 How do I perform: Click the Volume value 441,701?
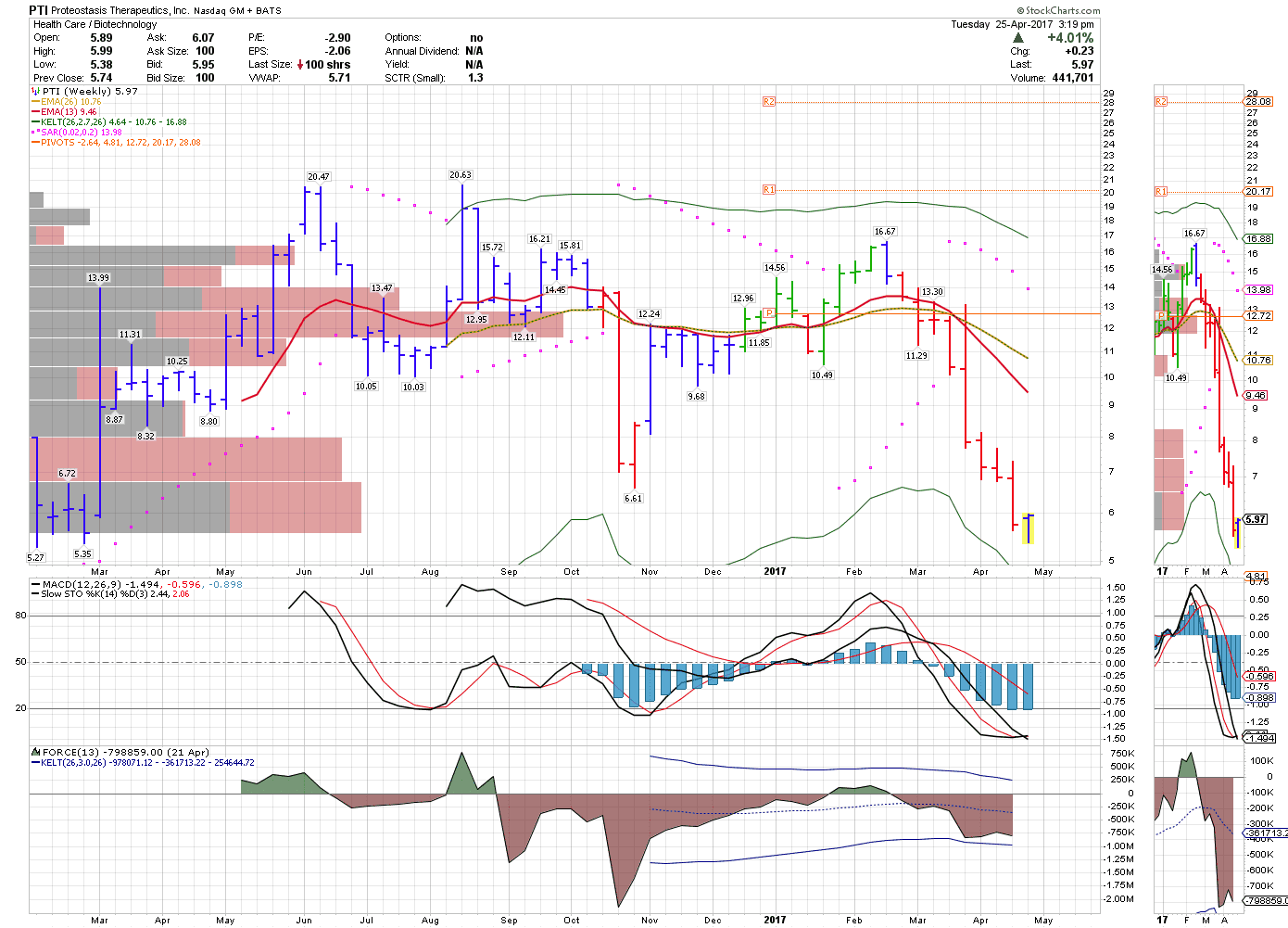1073,78
